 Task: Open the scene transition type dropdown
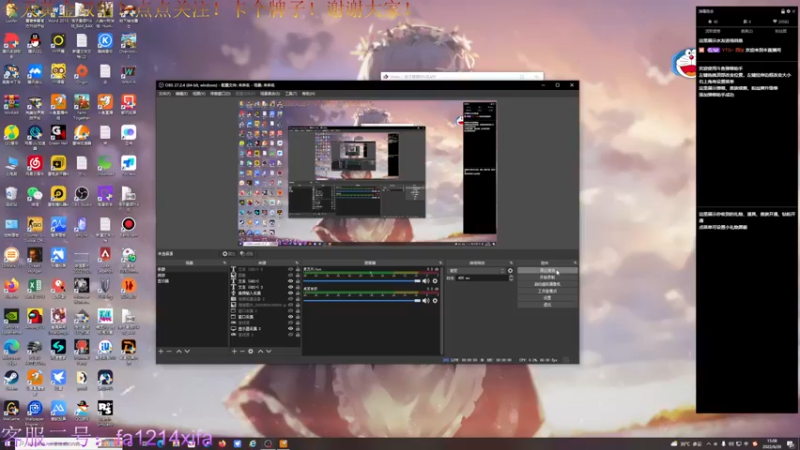[x=477, y=271]
